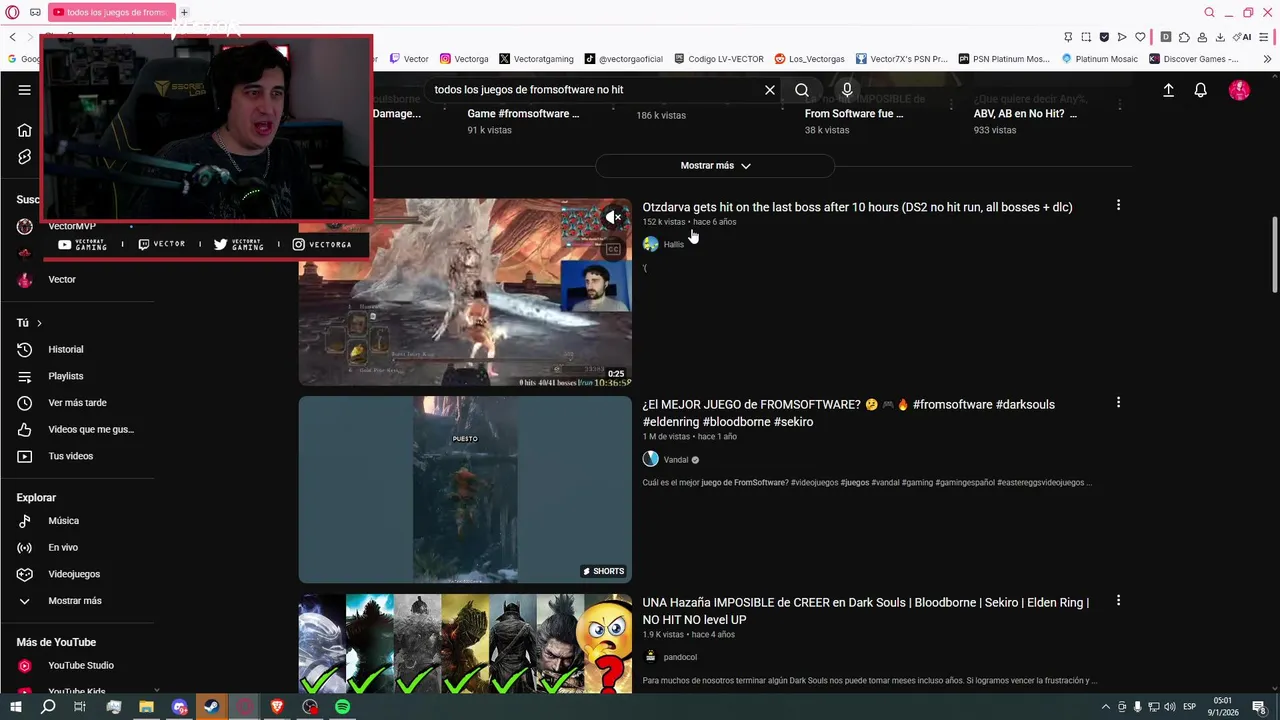Screen dimensions: 1280x720
Task: Open the Los_Vectorgas Reddit bookmark
Action: point(809,59)
